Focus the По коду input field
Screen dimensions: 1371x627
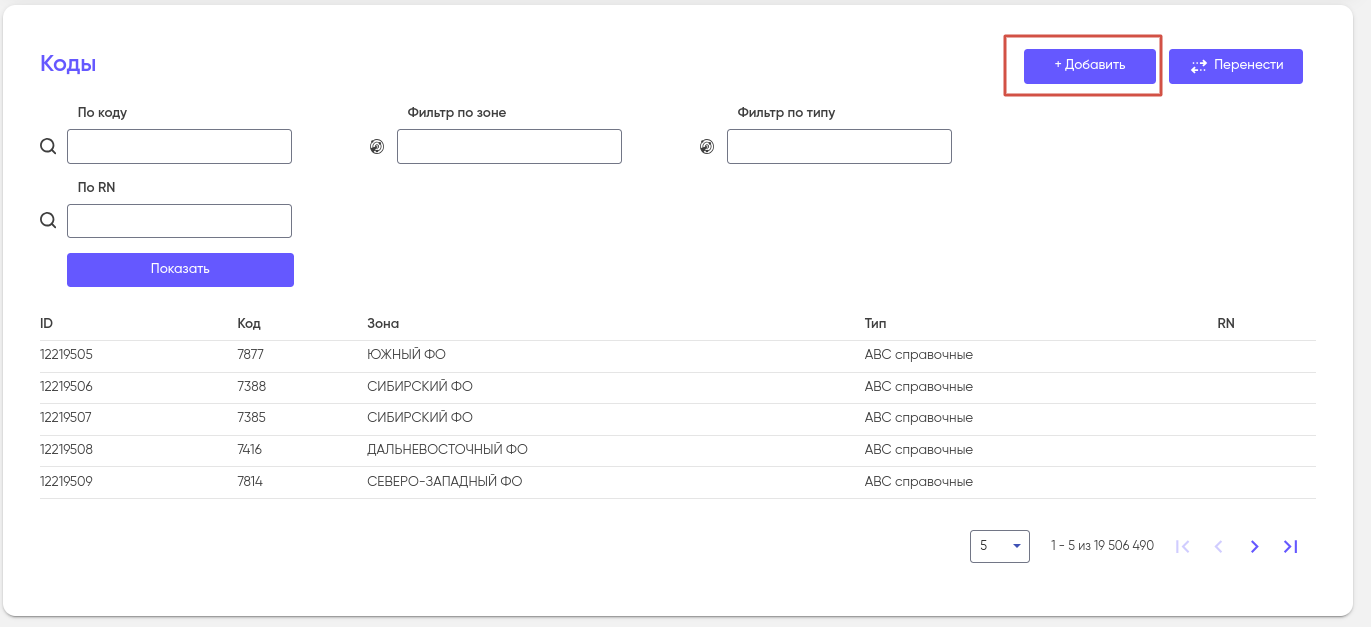(179, 147)
